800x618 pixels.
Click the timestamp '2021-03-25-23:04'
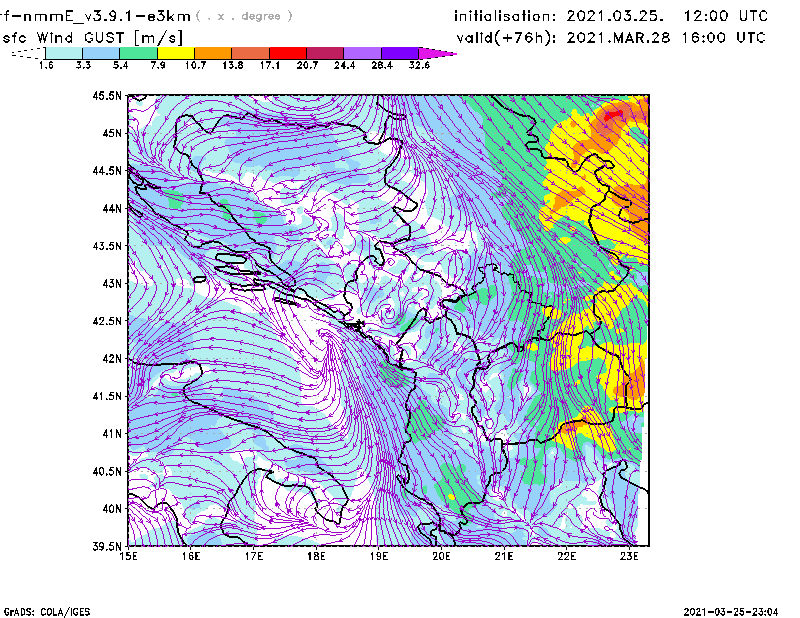pyautogui.click(x=731, y=612)
